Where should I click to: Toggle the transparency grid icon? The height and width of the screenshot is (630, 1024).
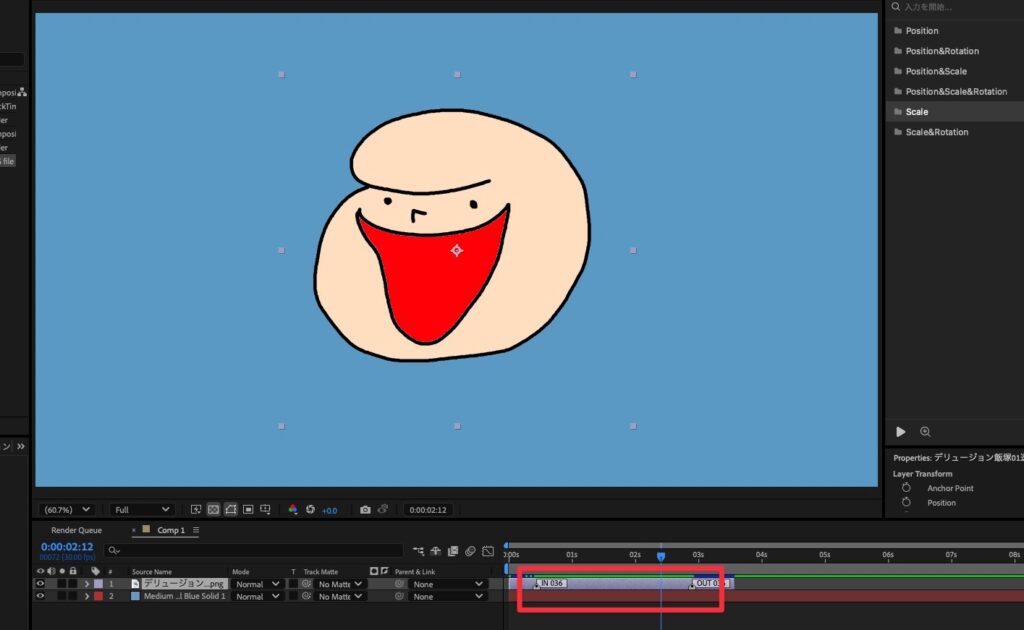click(213, 510)
